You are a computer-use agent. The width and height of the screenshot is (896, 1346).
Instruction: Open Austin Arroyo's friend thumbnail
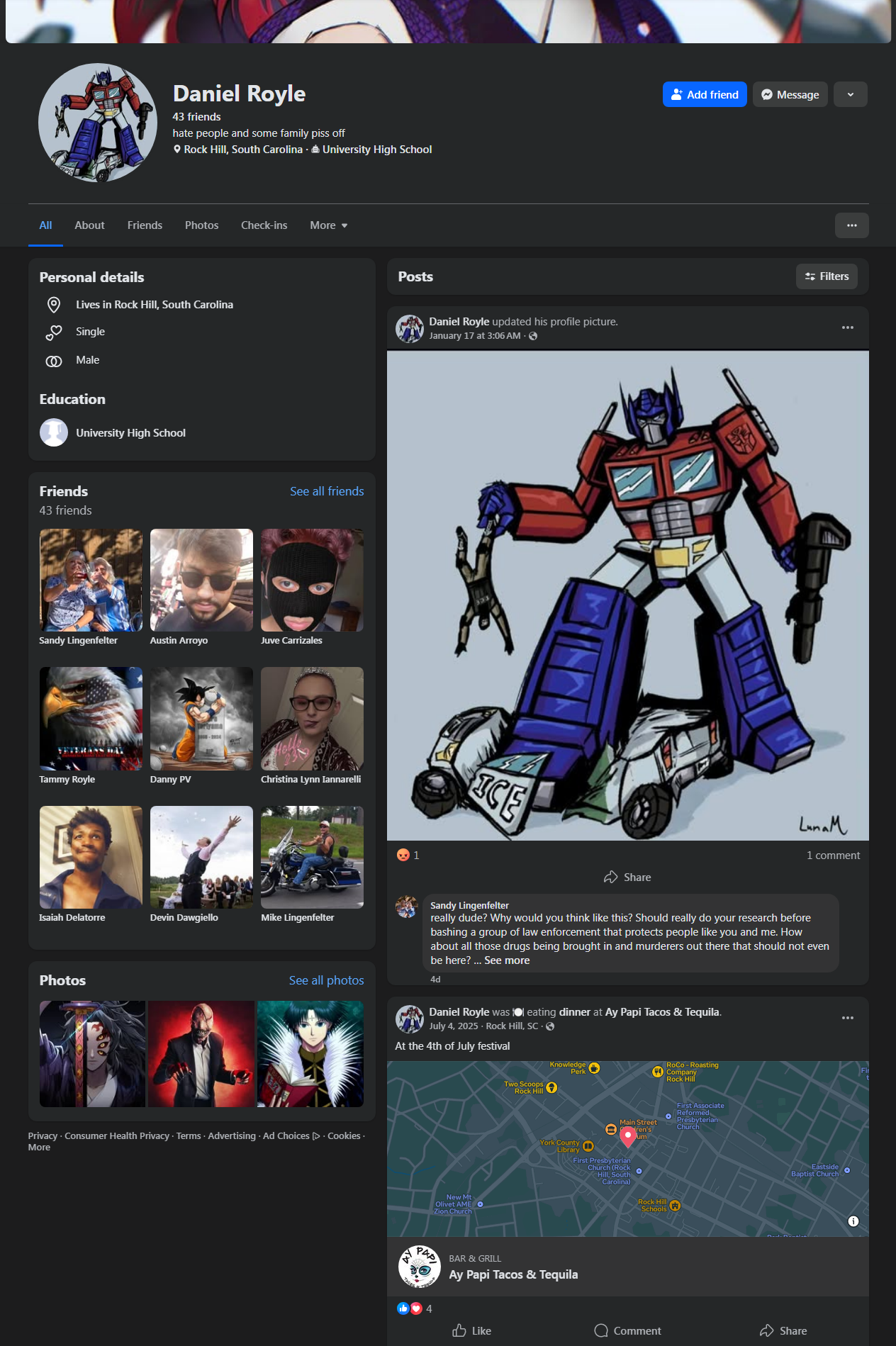click(201, 580)
